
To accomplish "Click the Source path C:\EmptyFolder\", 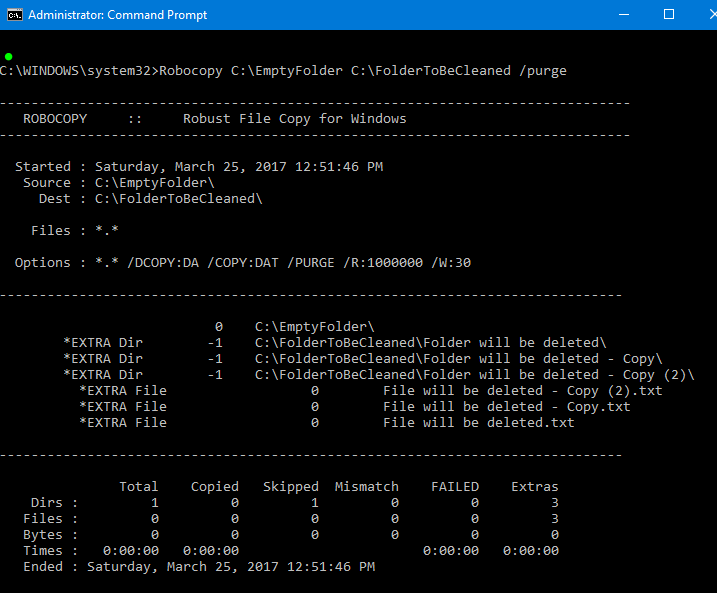I will coord(154,183).
